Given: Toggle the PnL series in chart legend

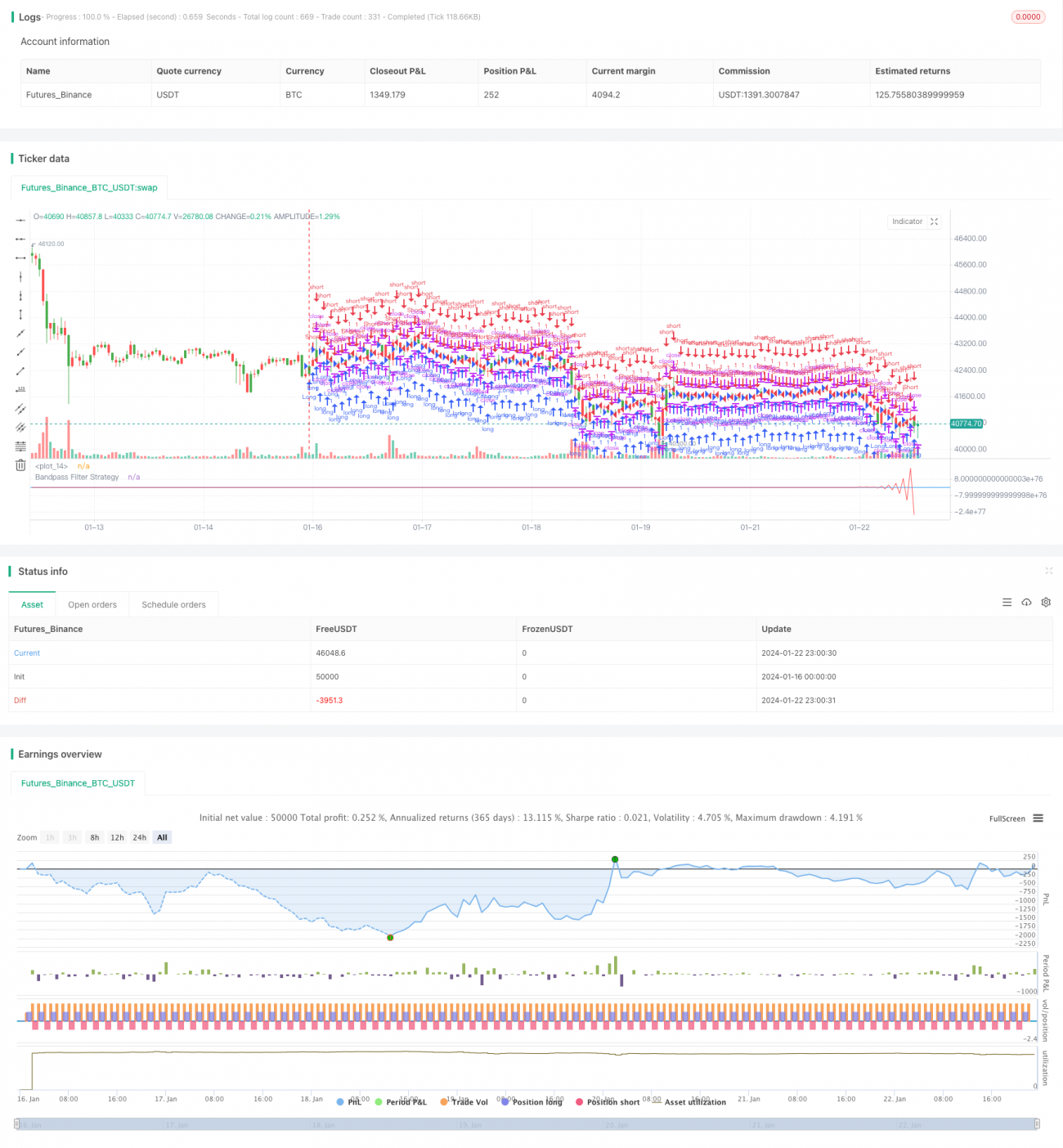Looking at the screenshot, I should pyautogui.click(x=349, y=1102).
